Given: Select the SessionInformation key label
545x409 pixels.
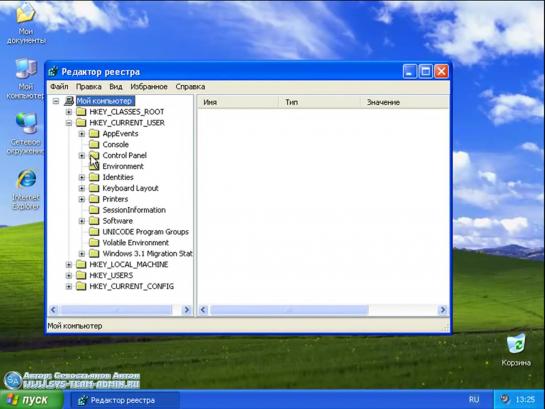Looking at the screenshot, I should (134, 210).
